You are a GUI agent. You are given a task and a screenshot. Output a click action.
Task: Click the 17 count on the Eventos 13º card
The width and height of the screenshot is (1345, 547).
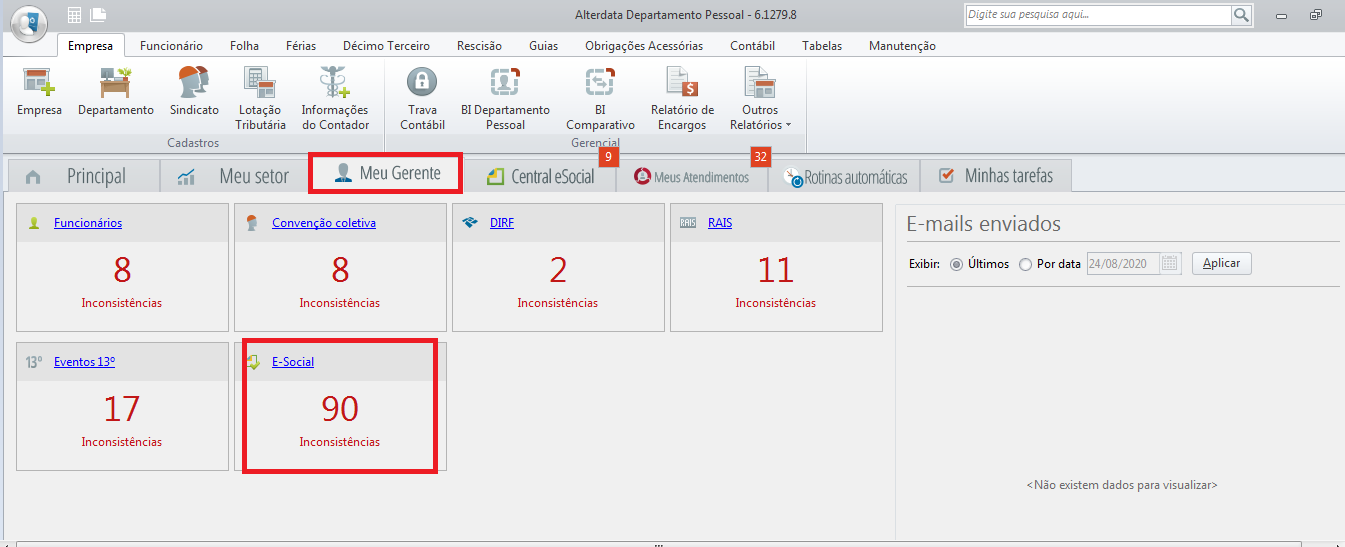point(122,409)
